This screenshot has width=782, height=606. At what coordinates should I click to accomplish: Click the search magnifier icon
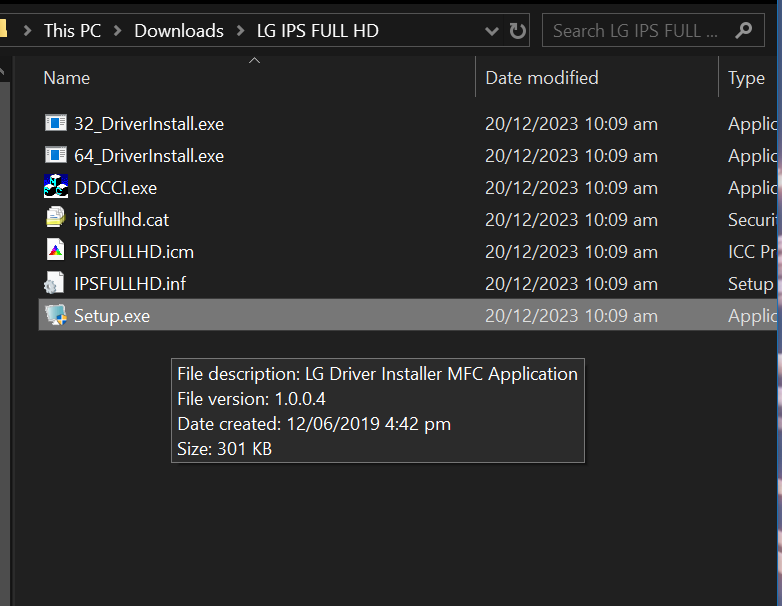tap(743, 31)
